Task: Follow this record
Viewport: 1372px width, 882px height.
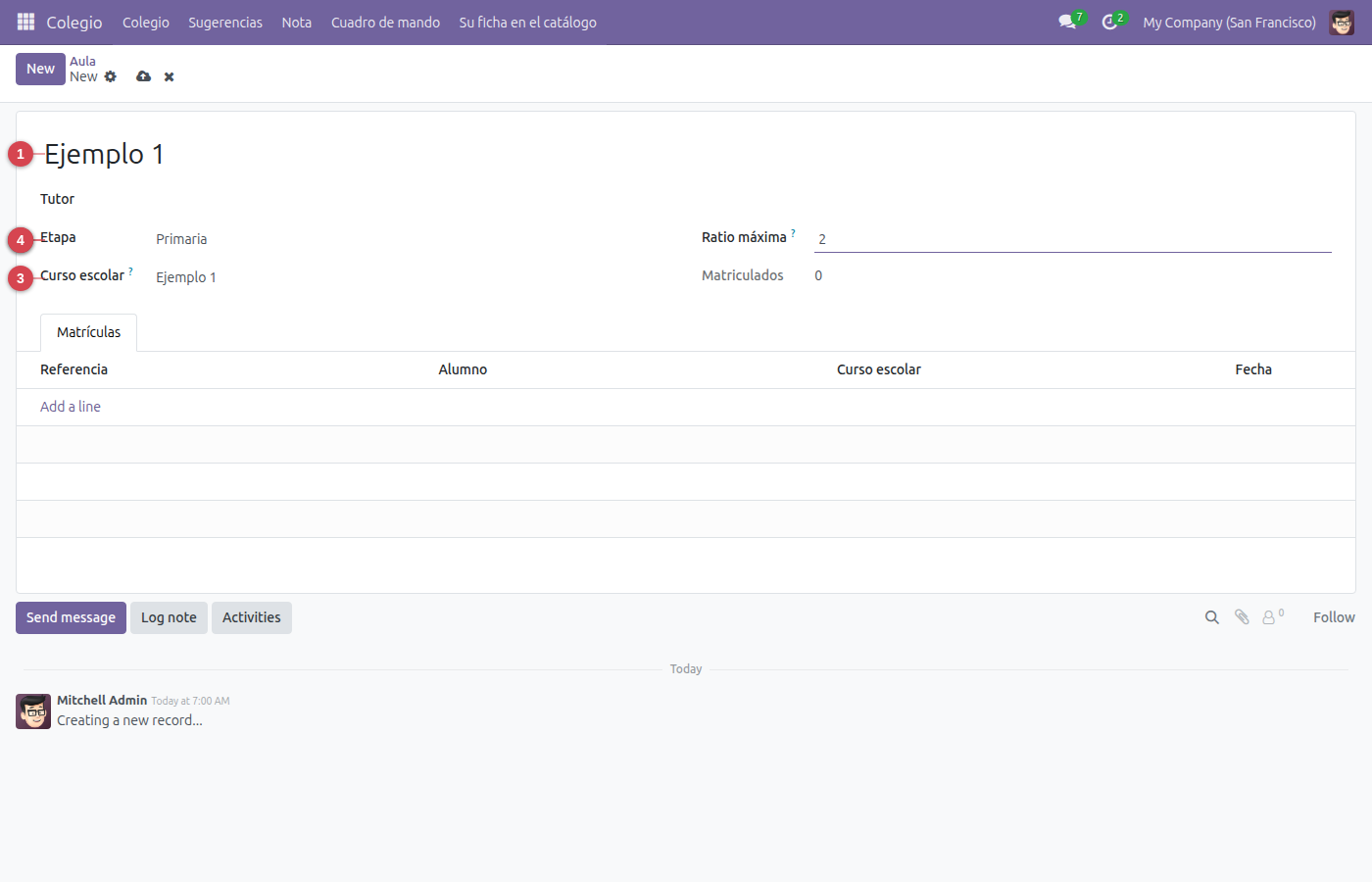Action: pyautogui.click(x=1334, y=617)
